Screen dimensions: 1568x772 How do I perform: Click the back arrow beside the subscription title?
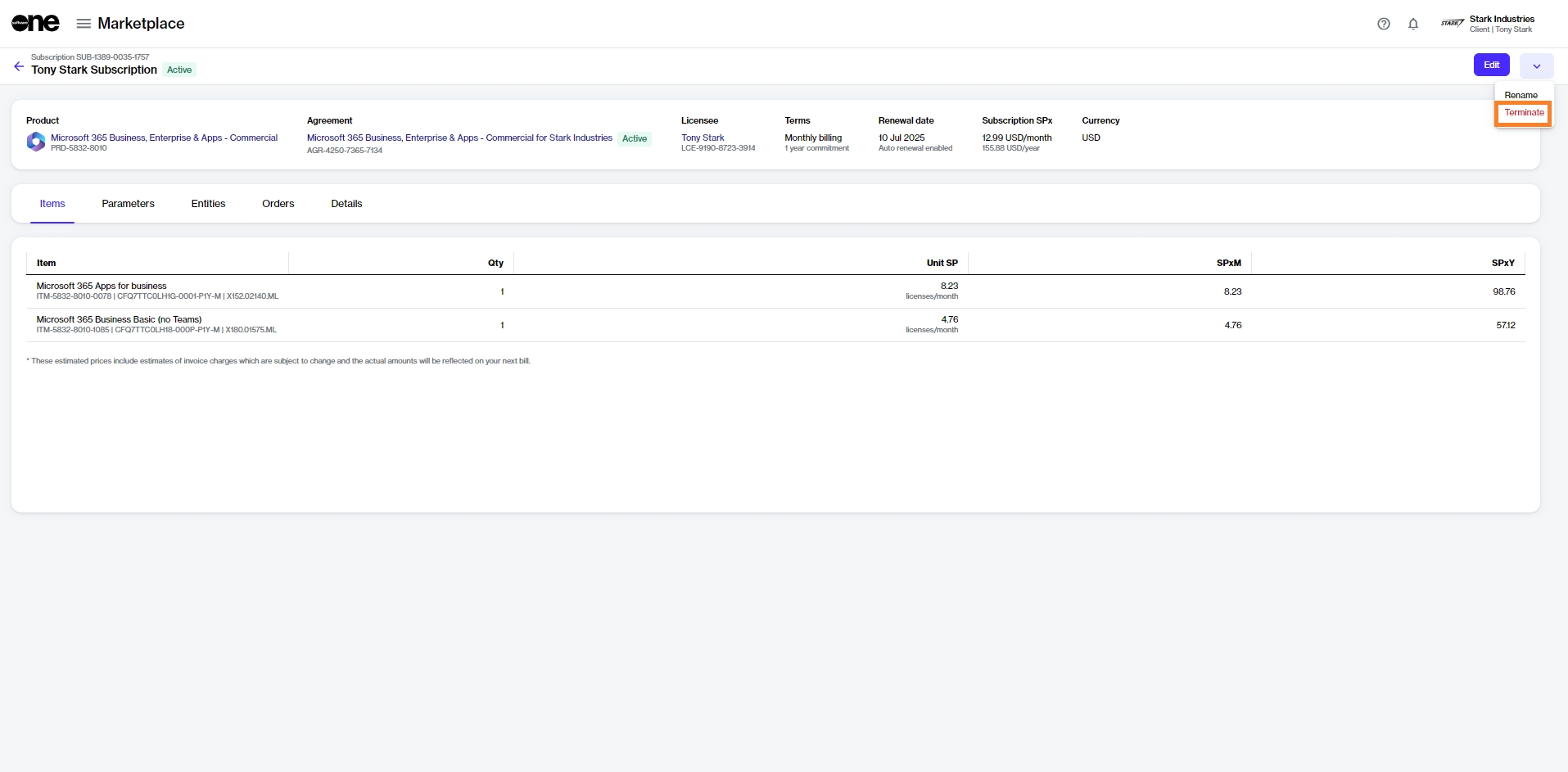(19, 66)
